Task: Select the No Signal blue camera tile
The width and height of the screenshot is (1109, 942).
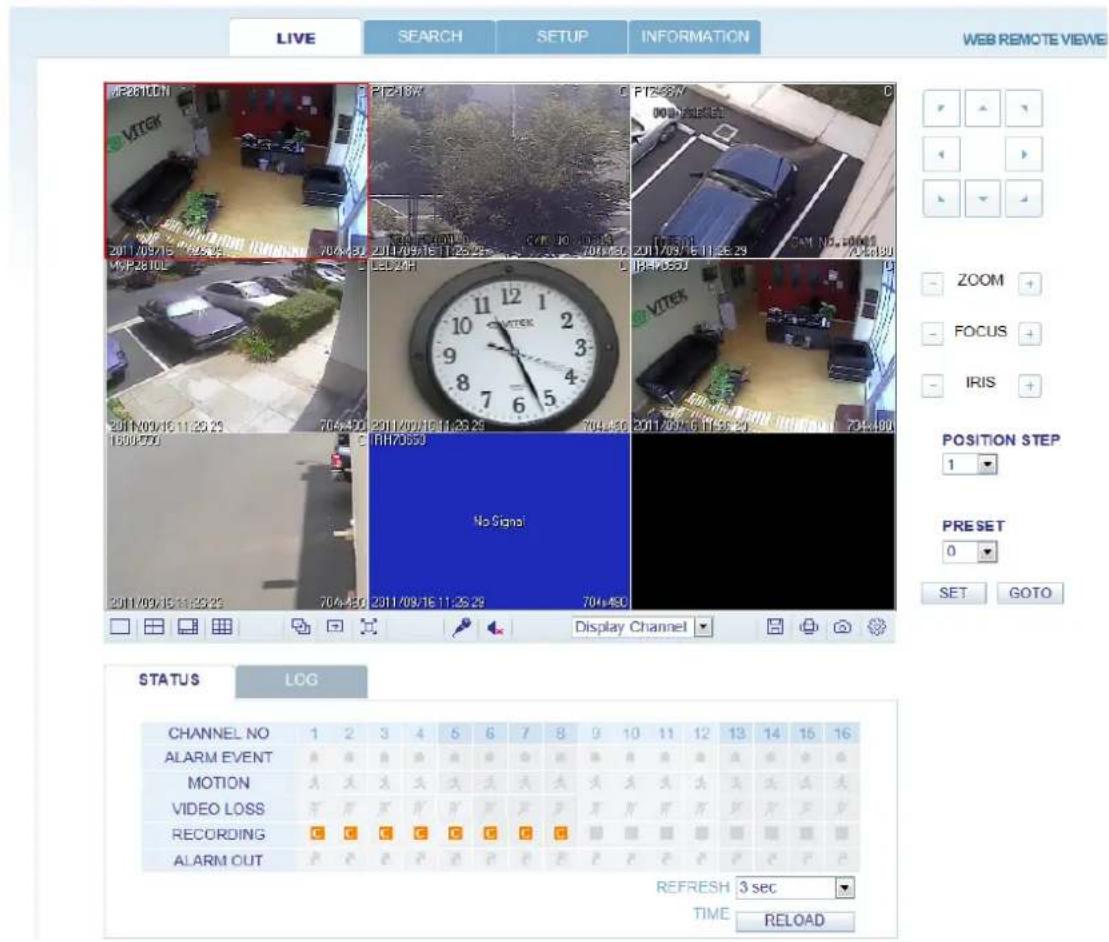Action: click(x=499, y=522)
